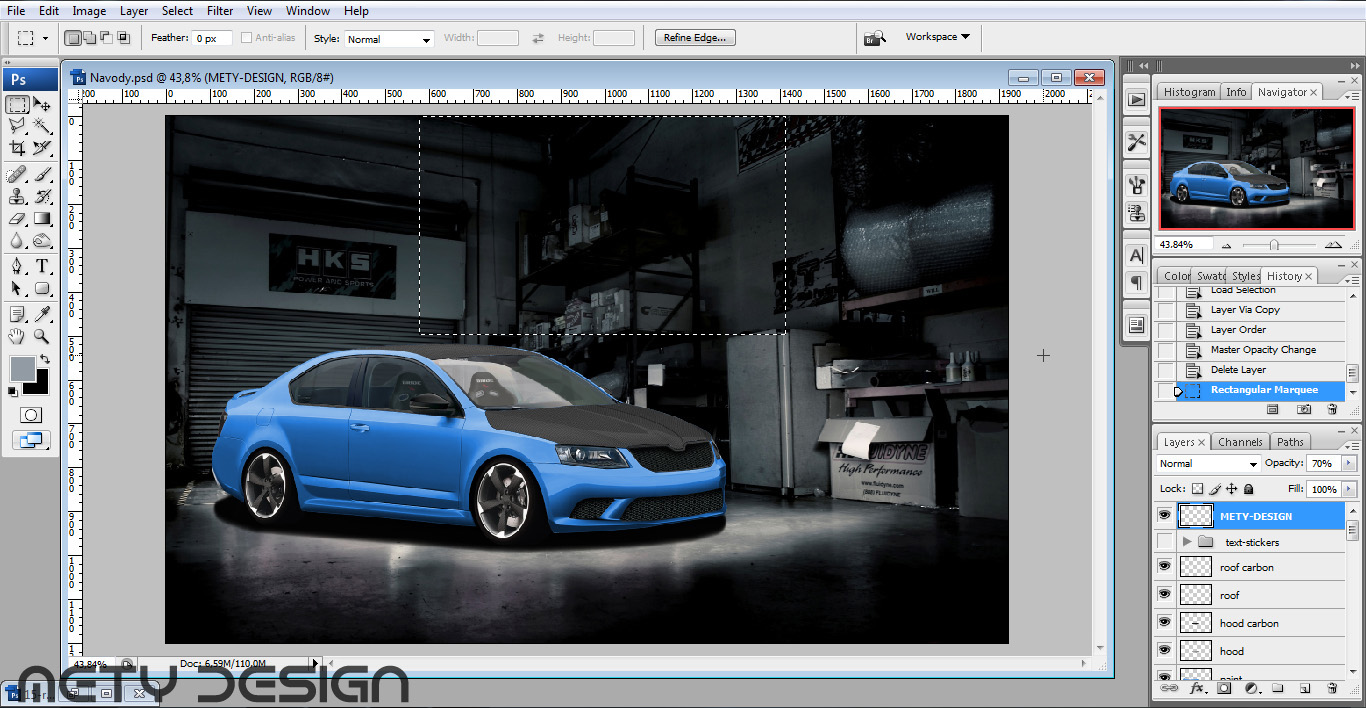Activate the Pen tool
Image resolution: width=1366 pixels, height=708 pixels.
coord(18,267)
